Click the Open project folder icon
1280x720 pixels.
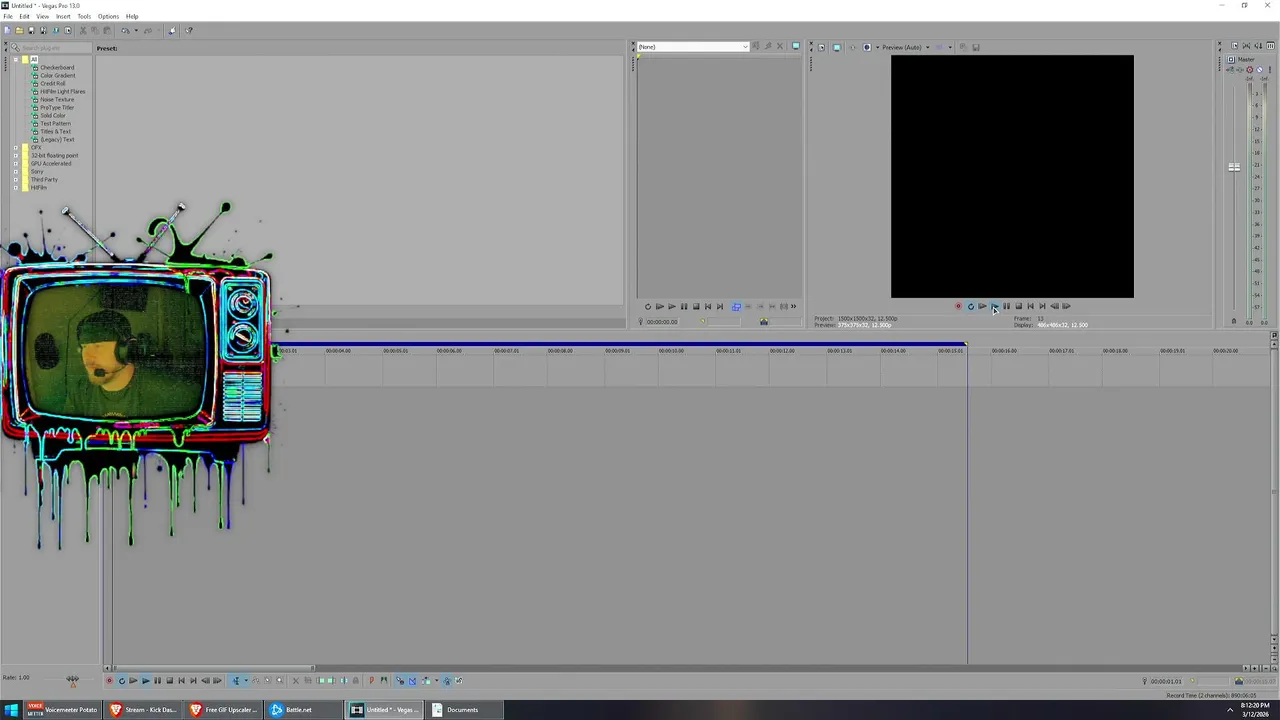click(19, 30)
